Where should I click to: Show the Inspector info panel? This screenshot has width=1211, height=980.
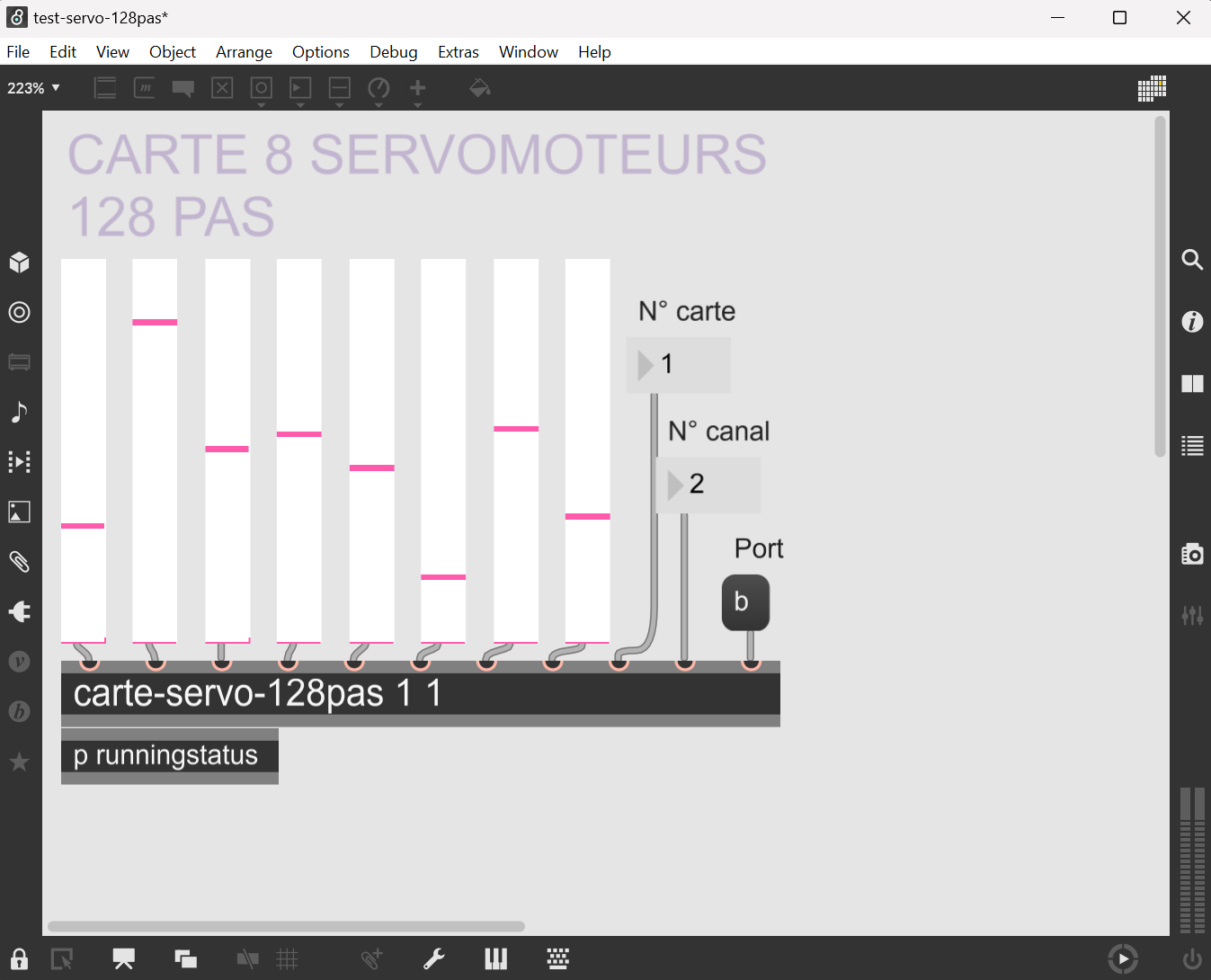pyautogui.click(x=1192, y=321)
